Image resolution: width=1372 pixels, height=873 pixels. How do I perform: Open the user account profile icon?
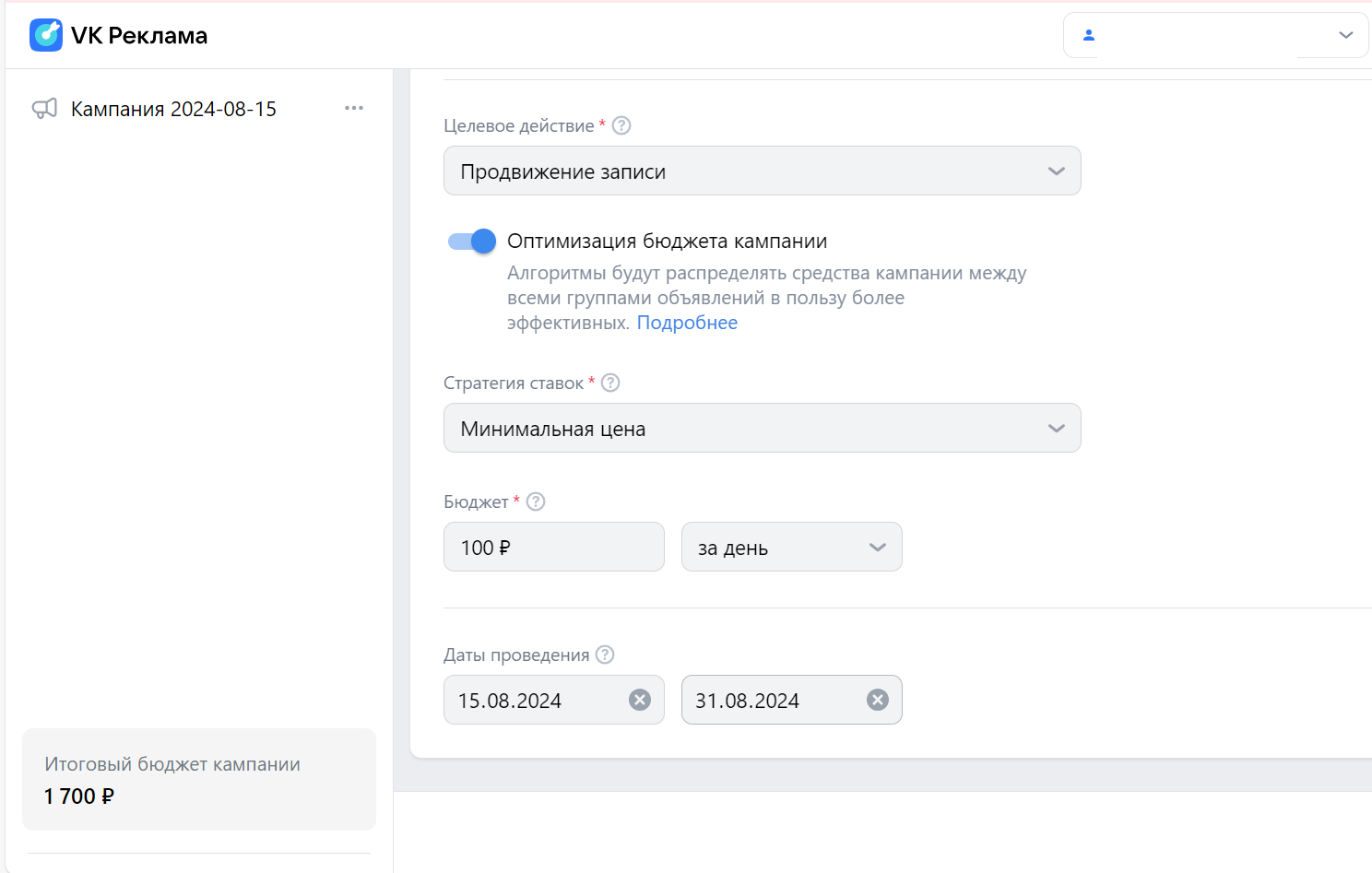pos(1089,35)
